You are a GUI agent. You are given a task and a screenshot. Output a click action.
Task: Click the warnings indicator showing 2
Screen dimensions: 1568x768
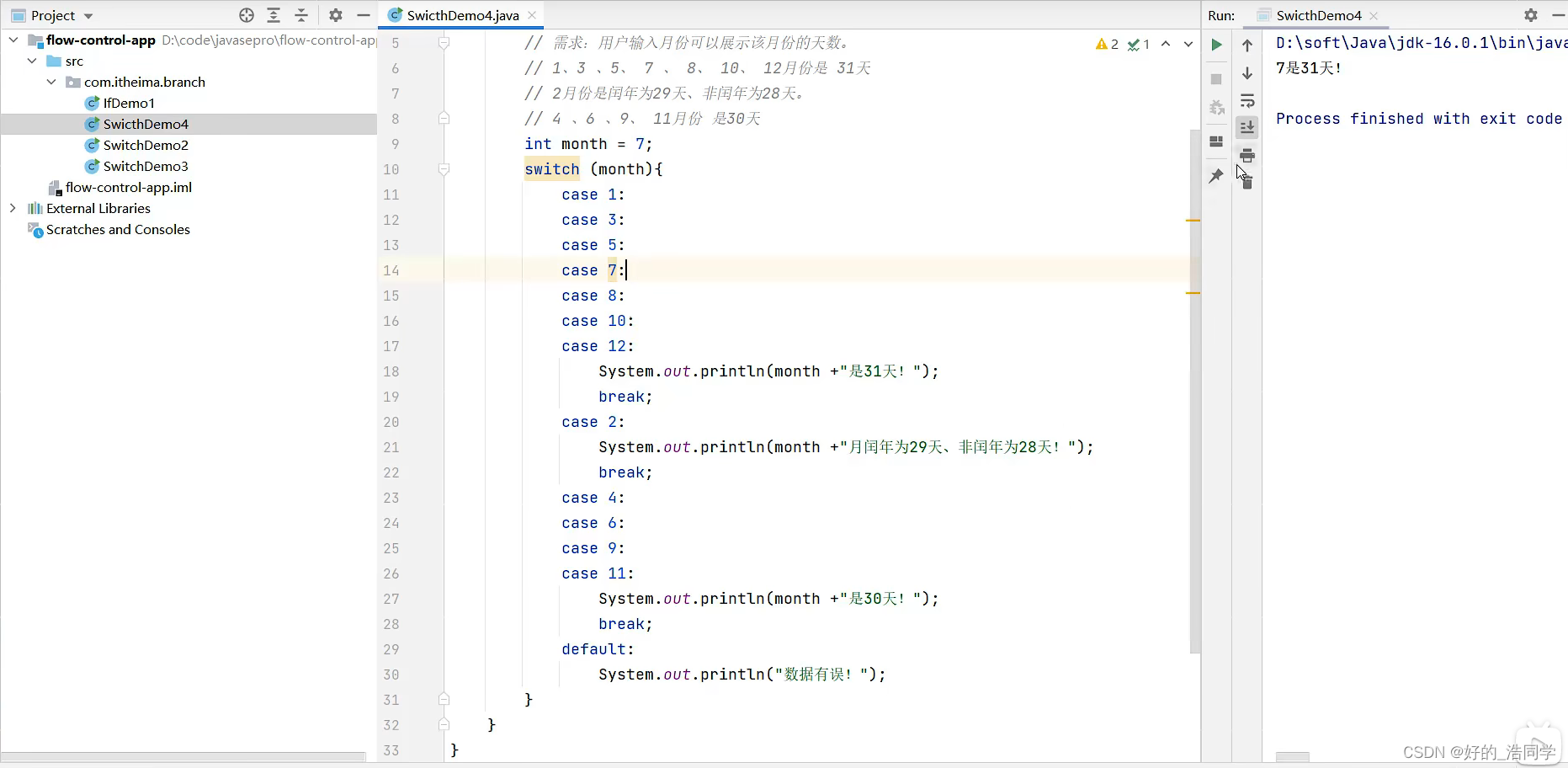tap(1107, 44)
